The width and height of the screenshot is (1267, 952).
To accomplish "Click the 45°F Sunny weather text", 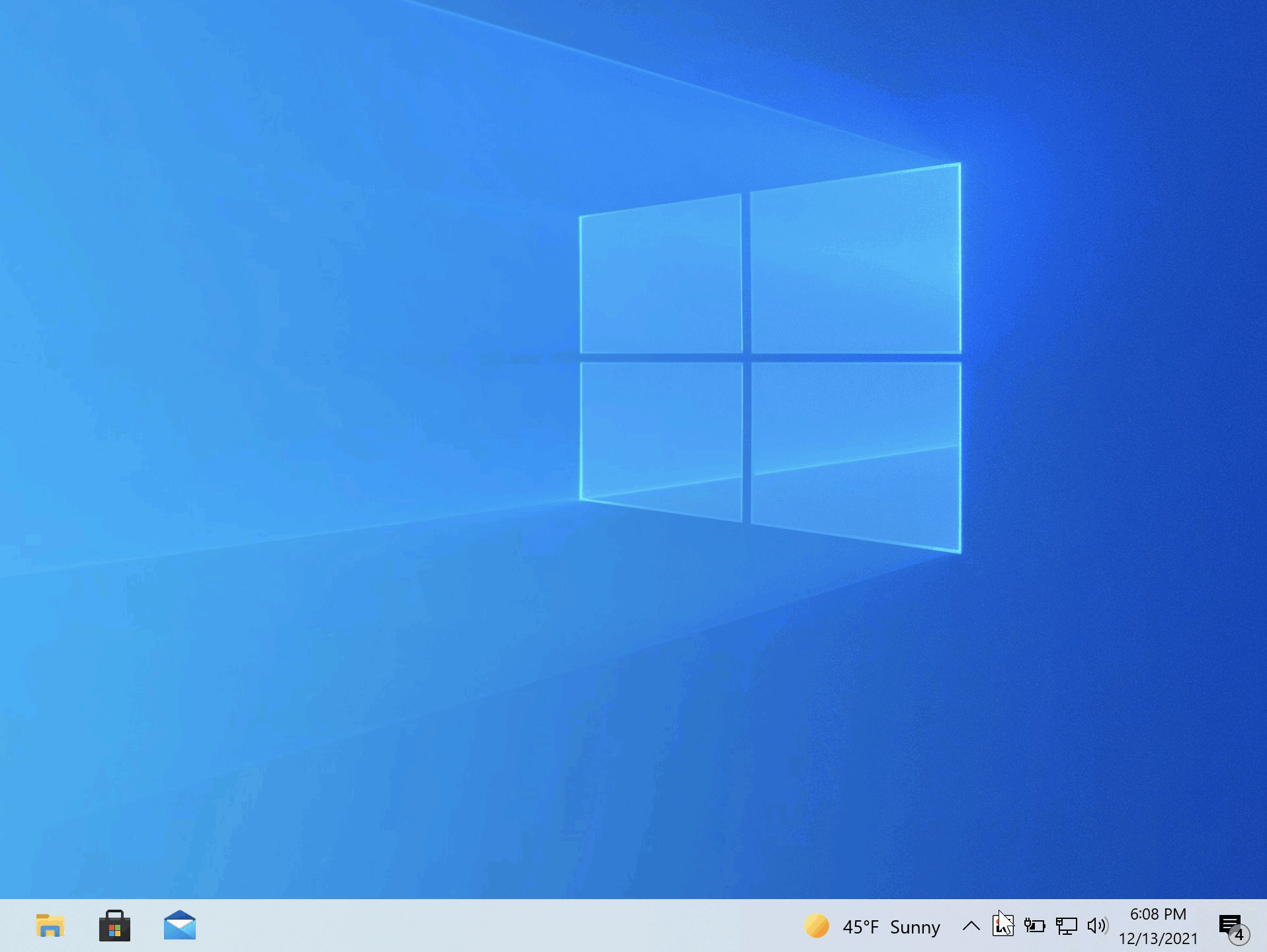I will (891, 927).
